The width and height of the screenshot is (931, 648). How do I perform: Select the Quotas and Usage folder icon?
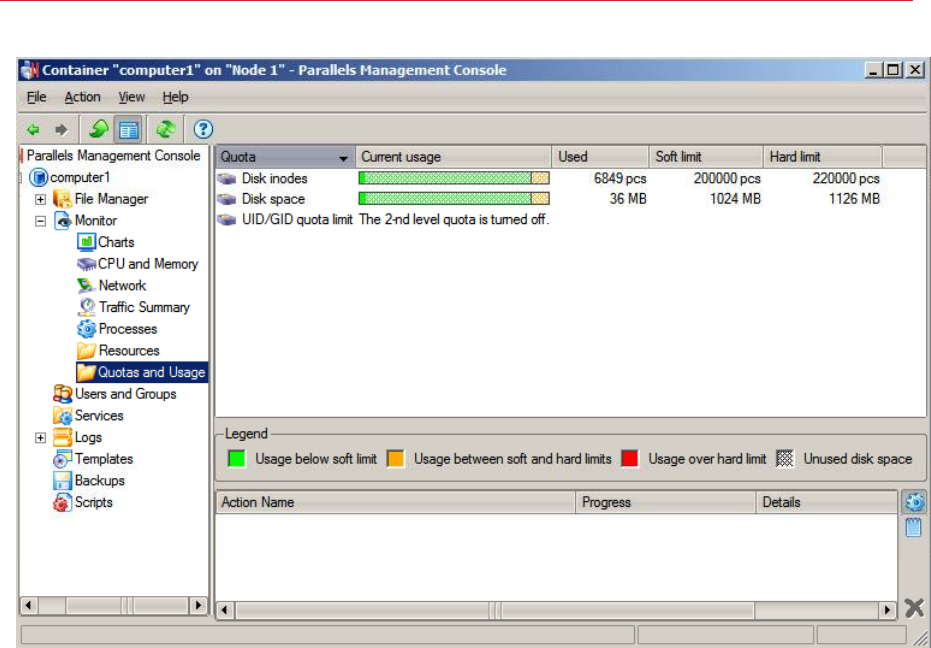(x=87, y=372)
